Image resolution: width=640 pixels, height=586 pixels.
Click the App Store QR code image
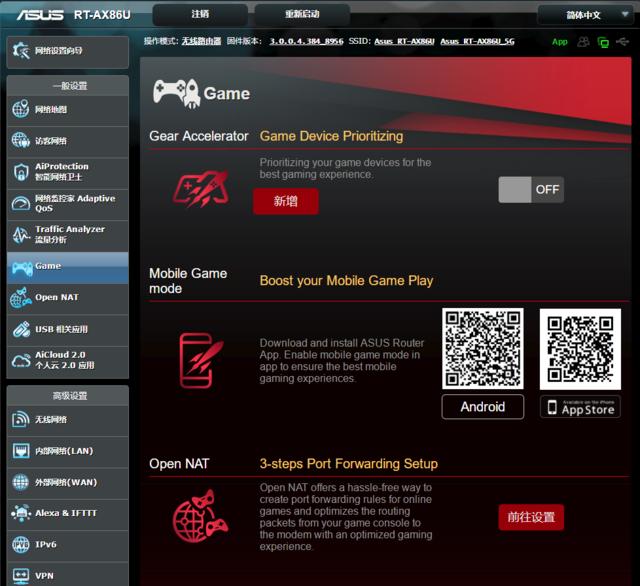pos(580,349)
